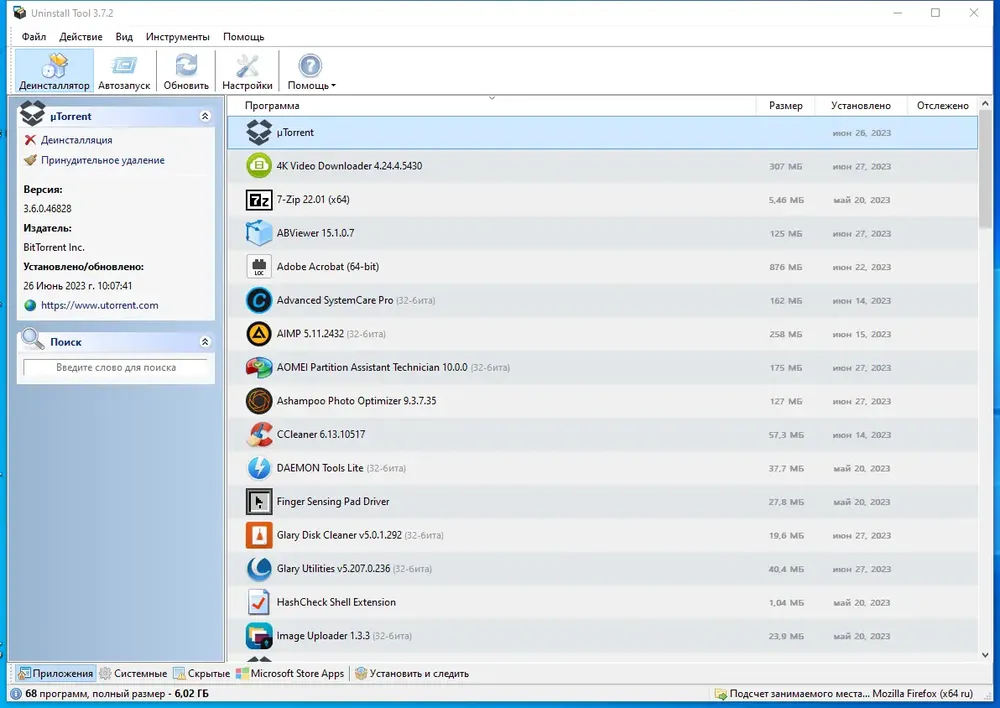Select the CCleaner icon
Screen dimensions: 1000x708
click(259, 434)
